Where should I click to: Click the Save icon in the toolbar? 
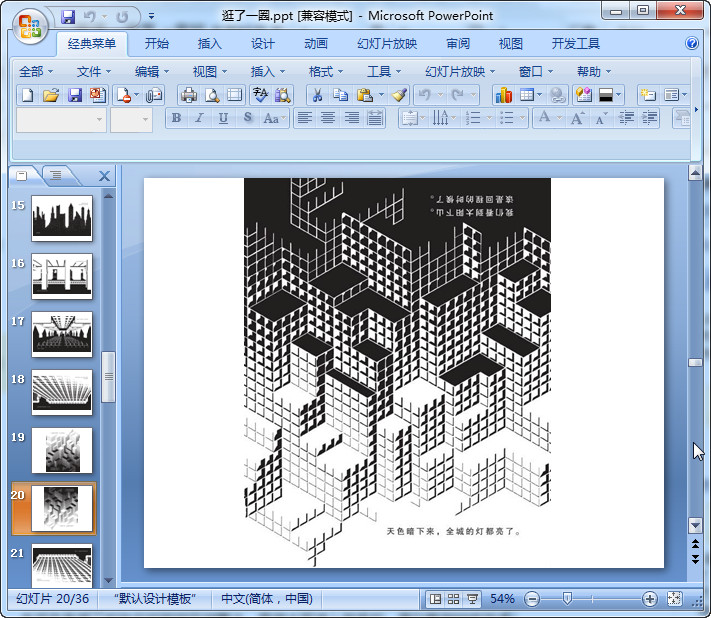pos(74,95)
